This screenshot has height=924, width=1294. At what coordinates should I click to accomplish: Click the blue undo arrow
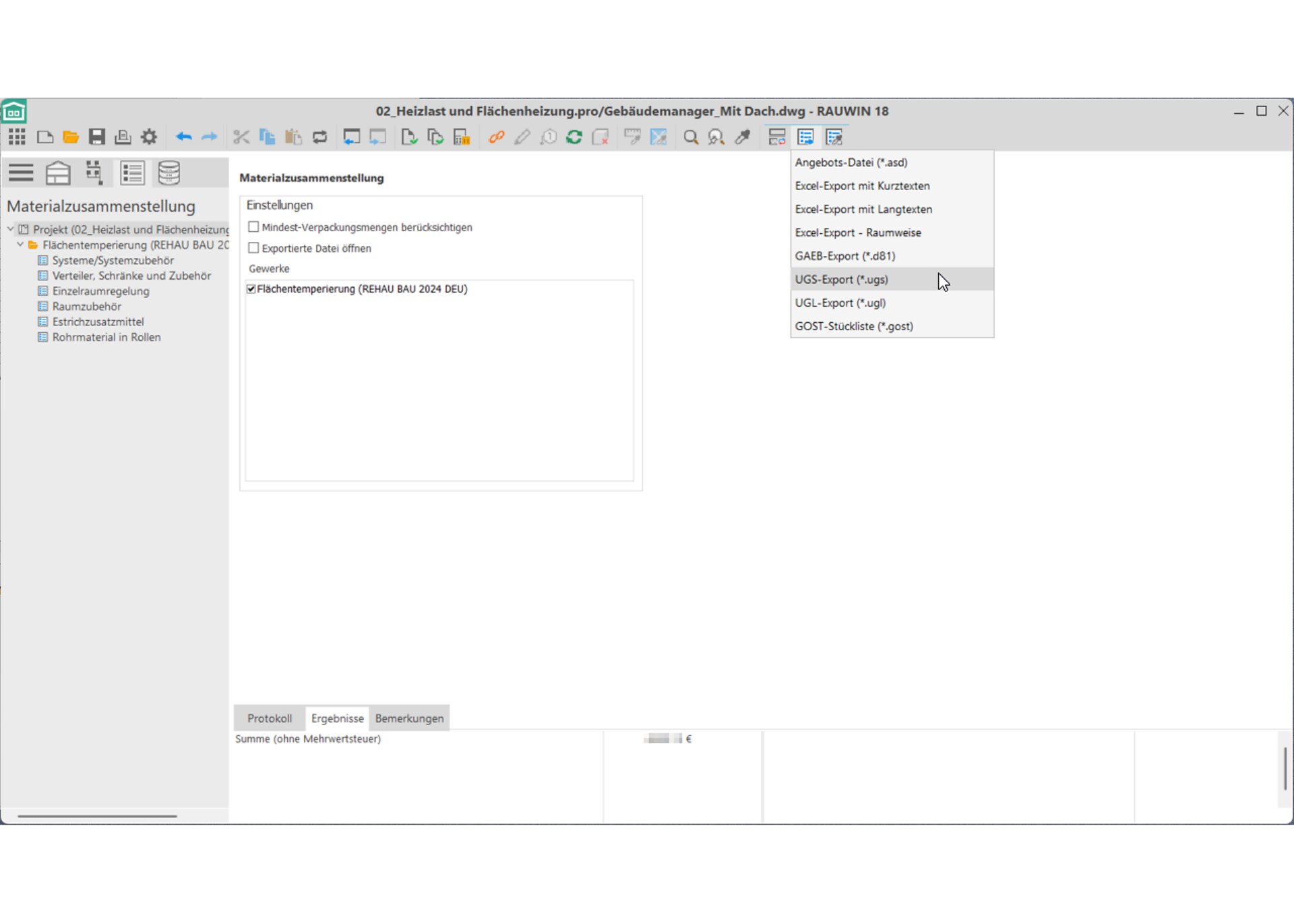pos(183,137)
